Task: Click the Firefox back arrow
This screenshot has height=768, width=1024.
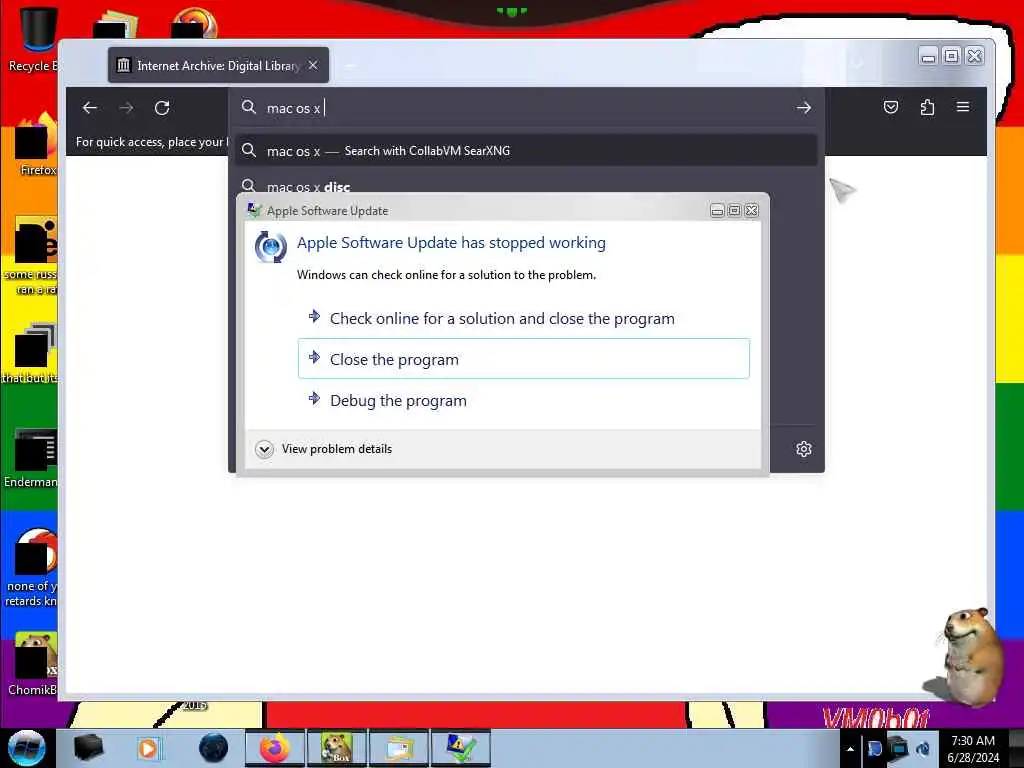Action: (x=90, y=108)
